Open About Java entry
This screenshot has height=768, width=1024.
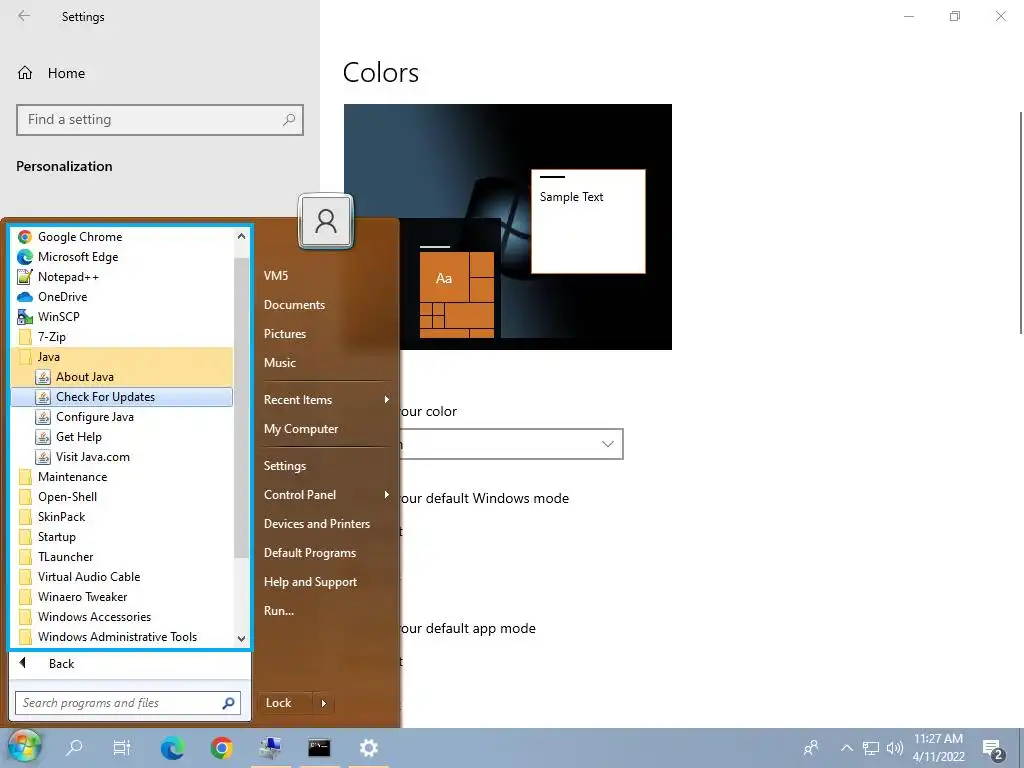coord(121,377)
